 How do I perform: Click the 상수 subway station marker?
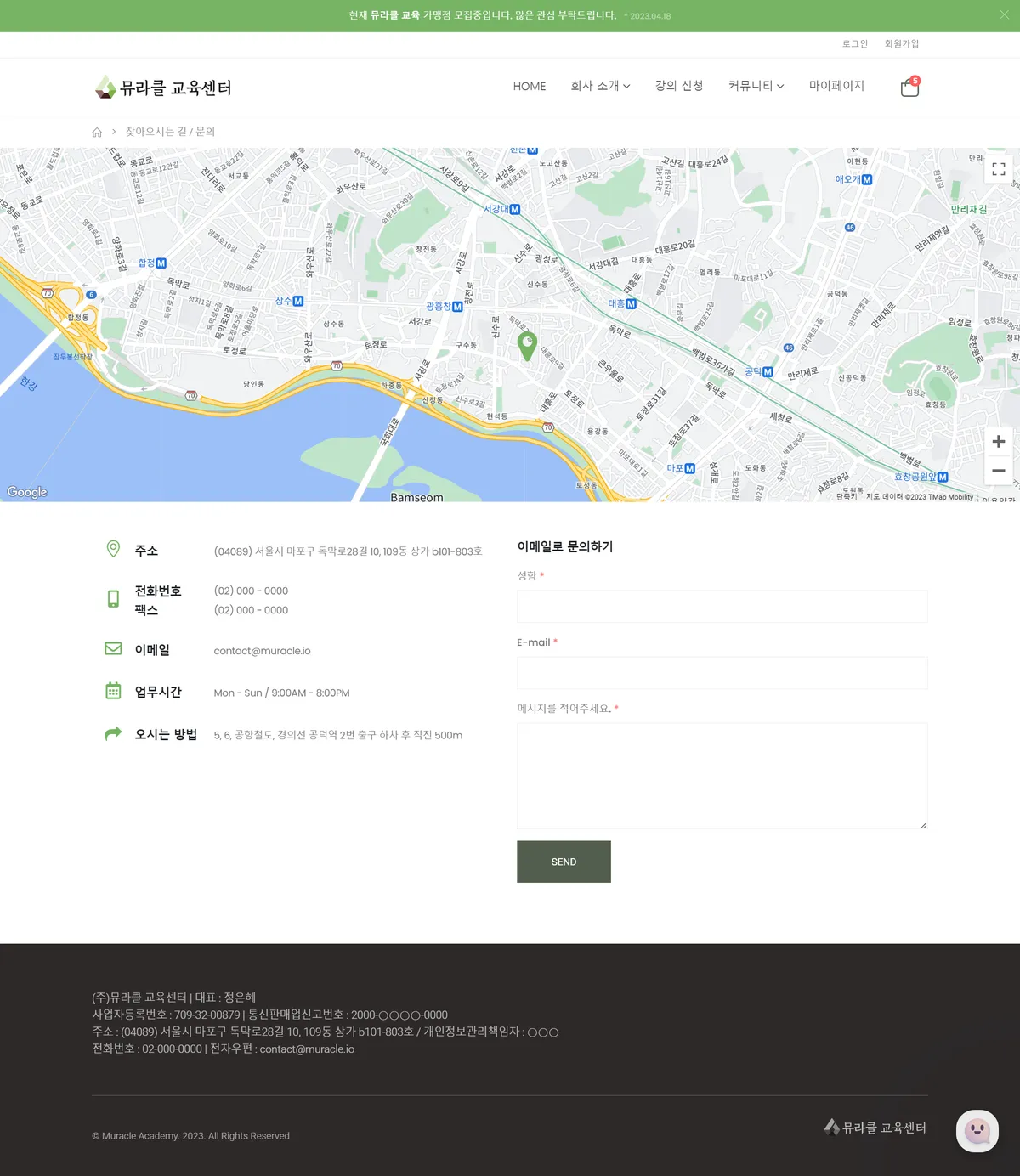[x=289, y=301]
